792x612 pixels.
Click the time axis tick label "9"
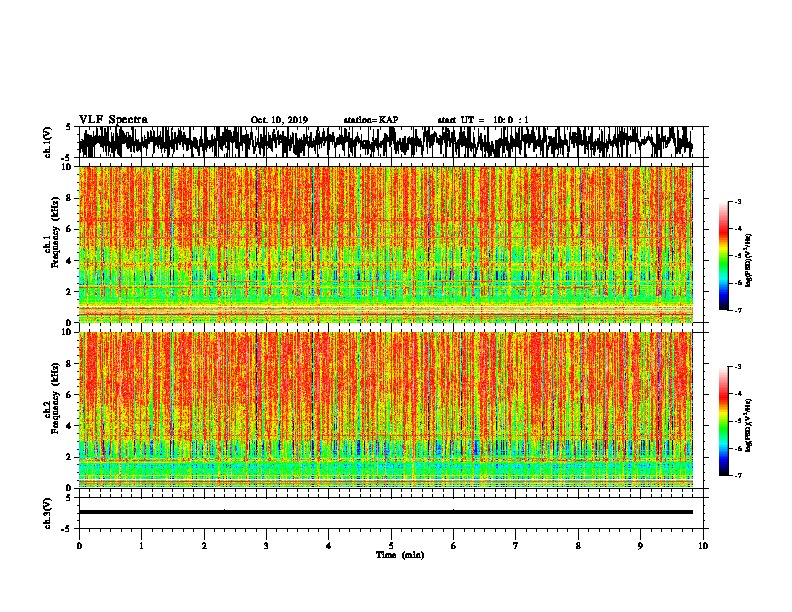tap(640, 546)
